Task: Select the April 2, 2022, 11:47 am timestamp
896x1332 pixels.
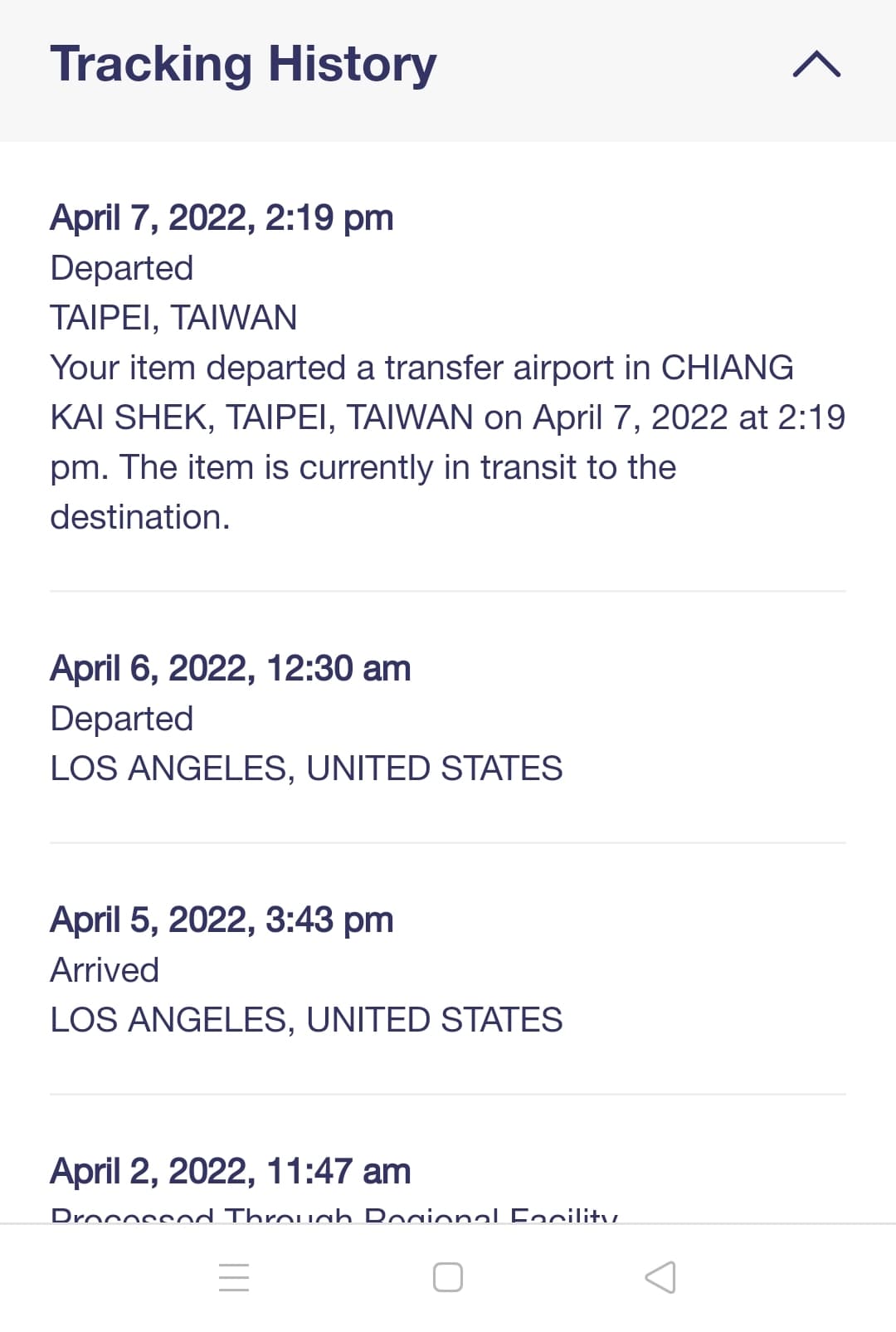Action: pos(231,1171)
